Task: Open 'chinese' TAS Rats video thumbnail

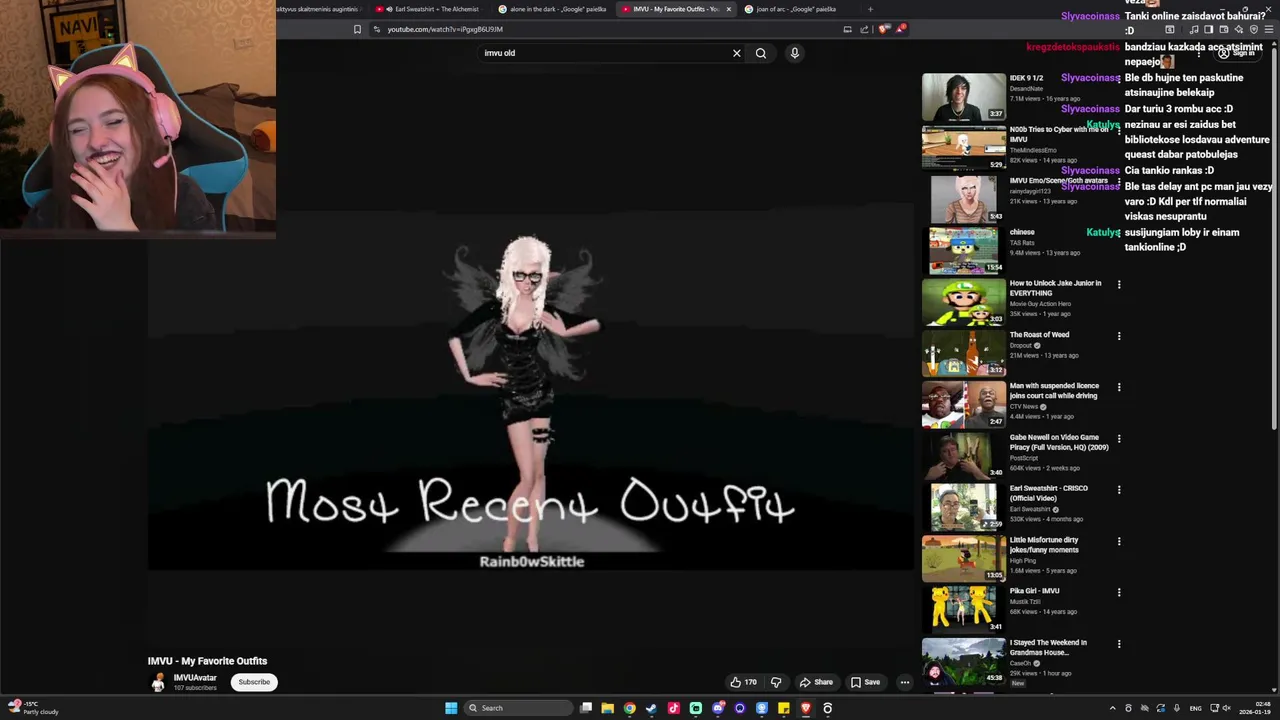Action: point(964,251)
